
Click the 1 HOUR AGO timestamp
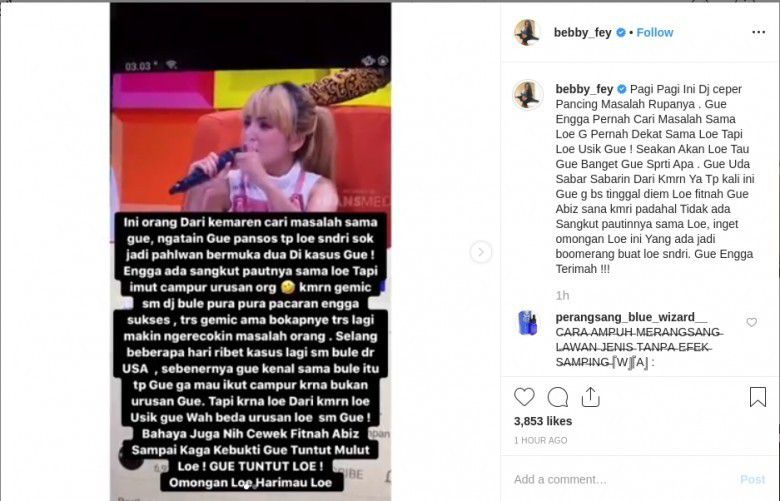(540, 440)
